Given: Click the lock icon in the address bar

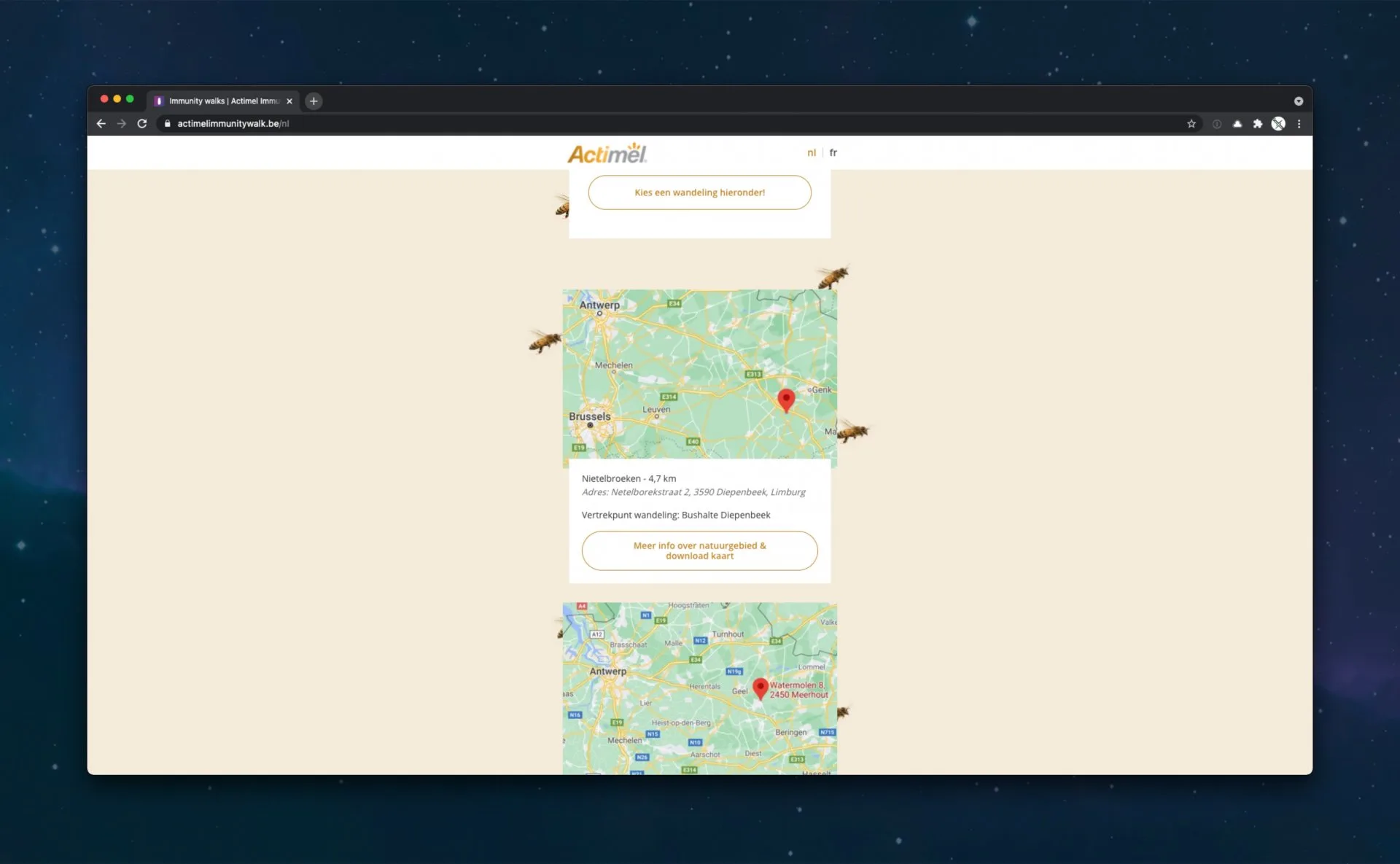Looking at the screenshot, I should pyautogui.click(x=168, y=124).
